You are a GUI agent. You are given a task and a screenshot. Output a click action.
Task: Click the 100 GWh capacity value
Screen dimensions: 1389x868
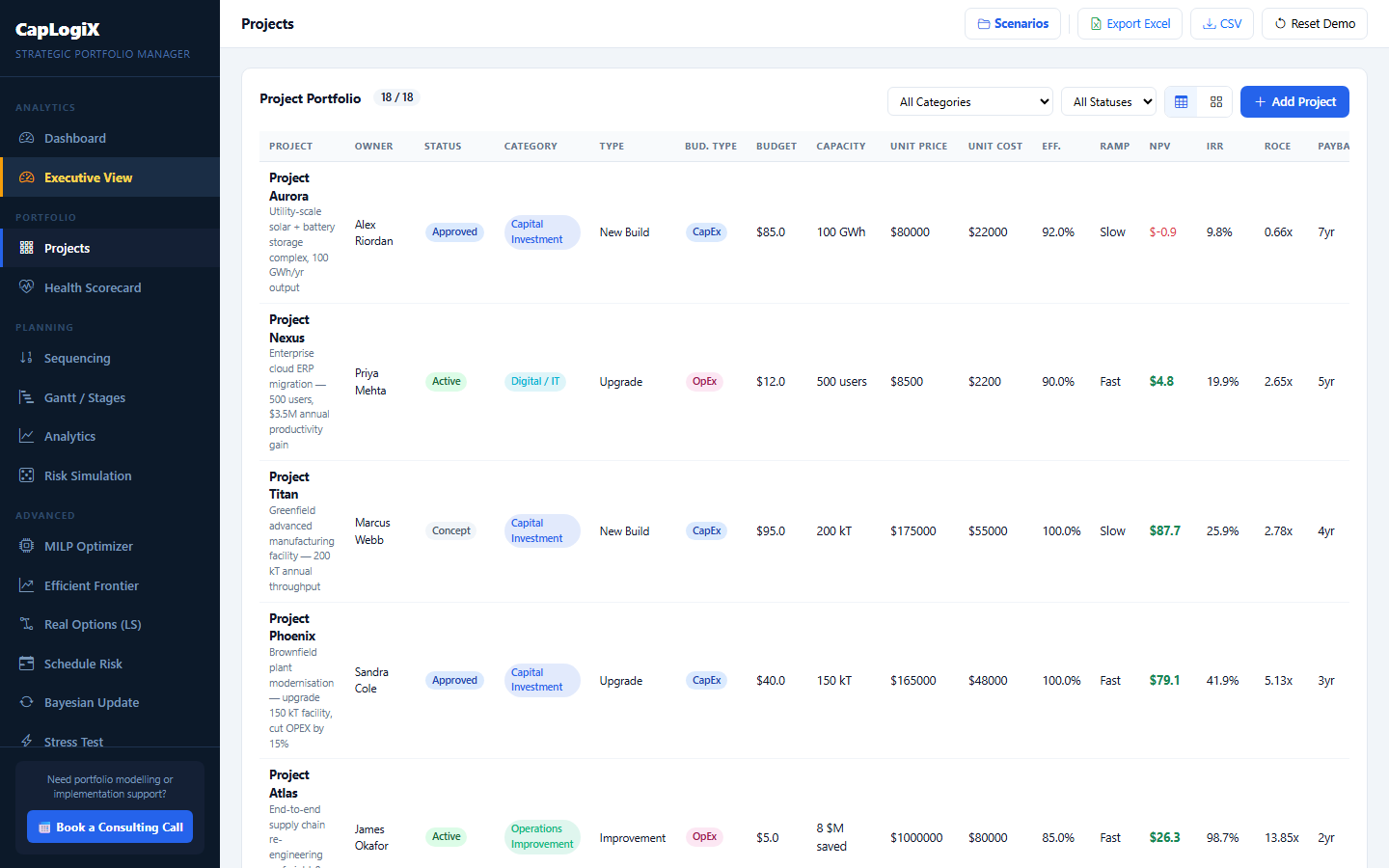point(841,232)
